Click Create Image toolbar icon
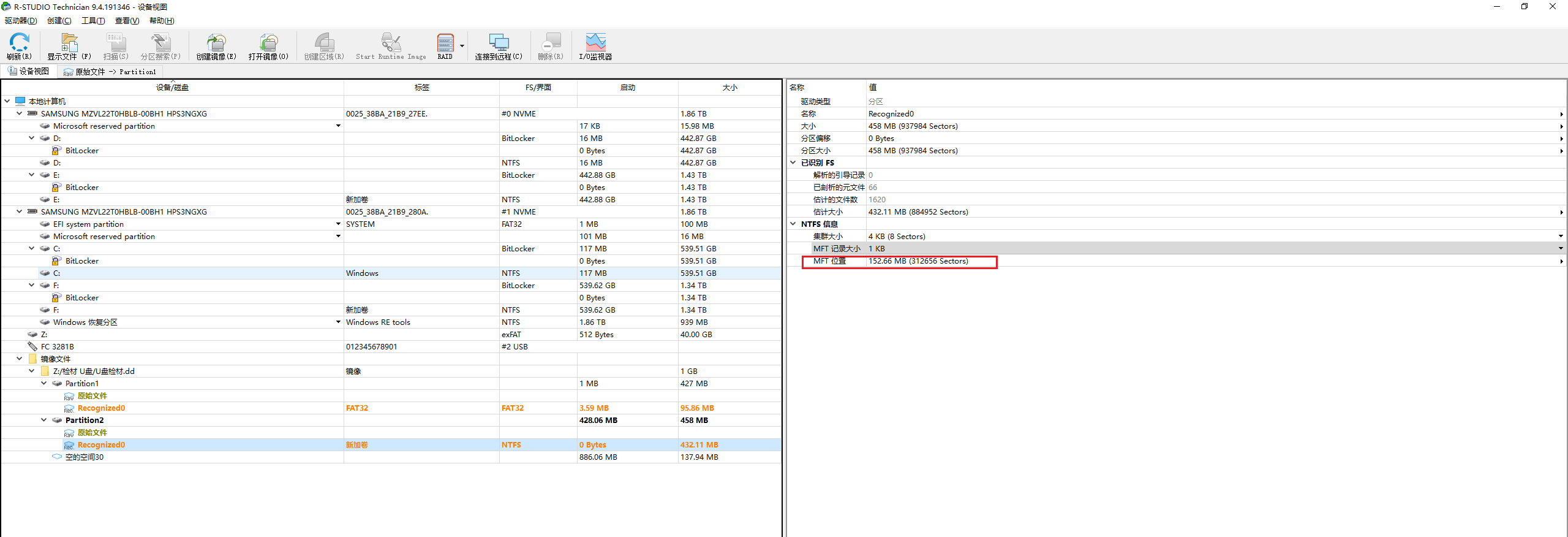The image size is (1568, 537). (x=216, y=47)
